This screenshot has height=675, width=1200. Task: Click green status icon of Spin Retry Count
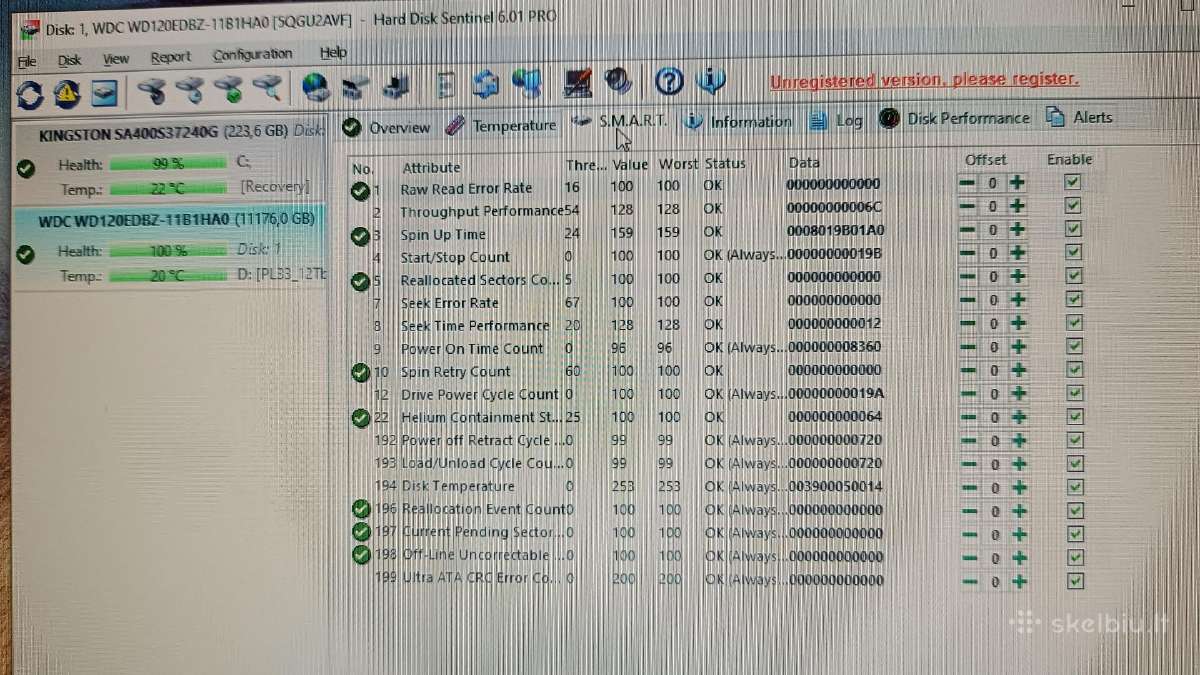(x=360, y=373)
